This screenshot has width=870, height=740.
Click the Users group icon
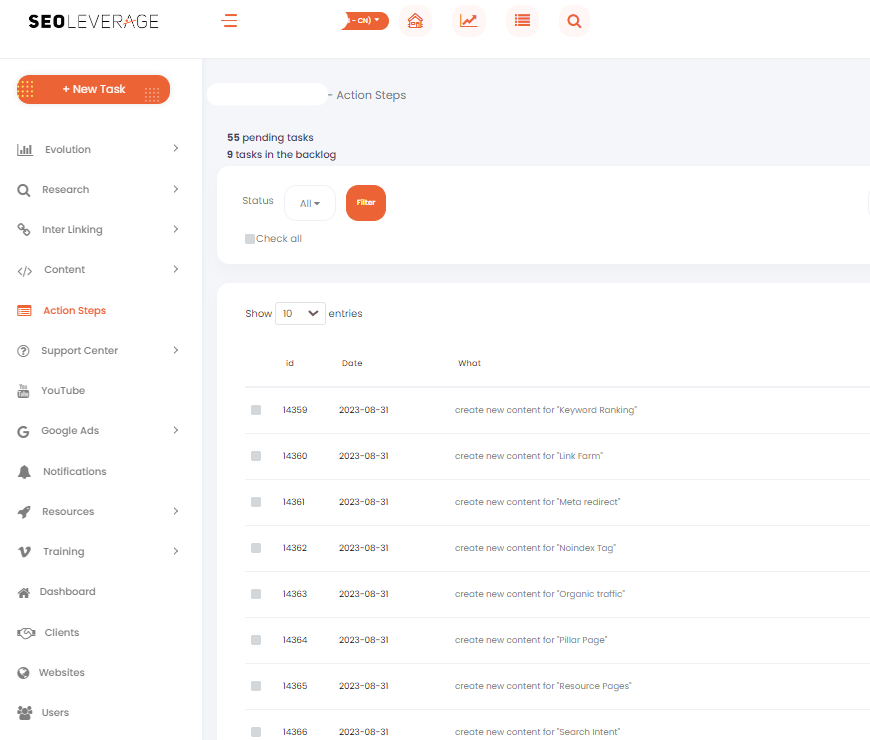point(24,713)
